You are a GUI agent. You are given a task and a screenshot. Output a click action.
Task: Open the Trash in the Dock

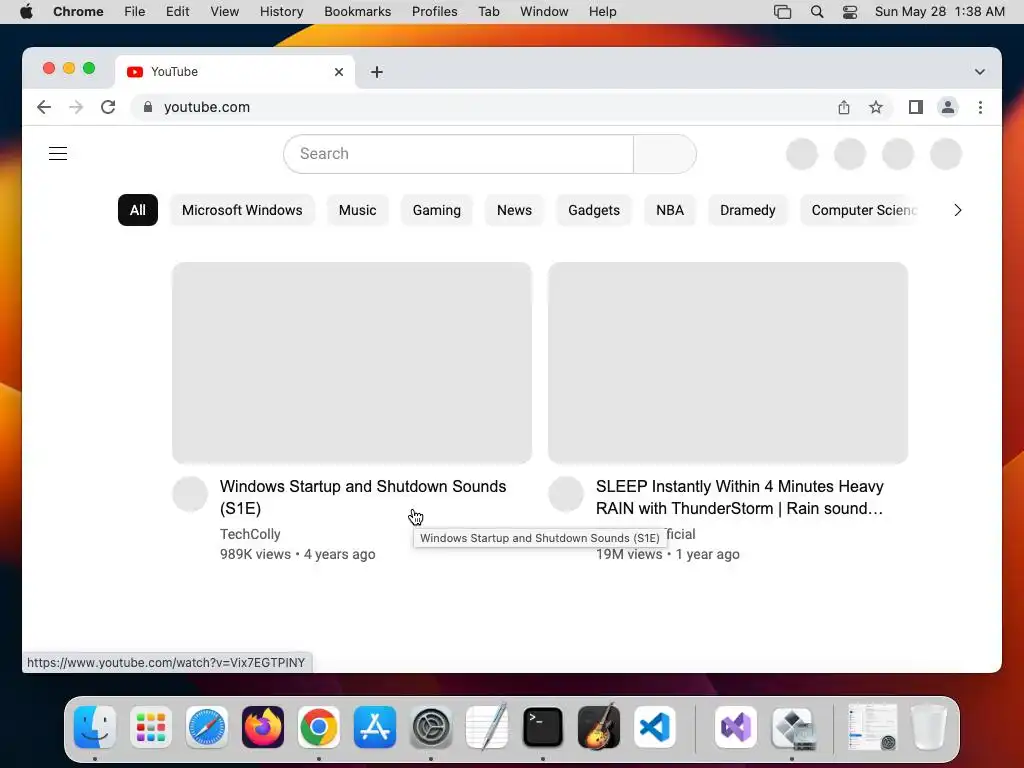pyautogui.click(x=929, y=727)
